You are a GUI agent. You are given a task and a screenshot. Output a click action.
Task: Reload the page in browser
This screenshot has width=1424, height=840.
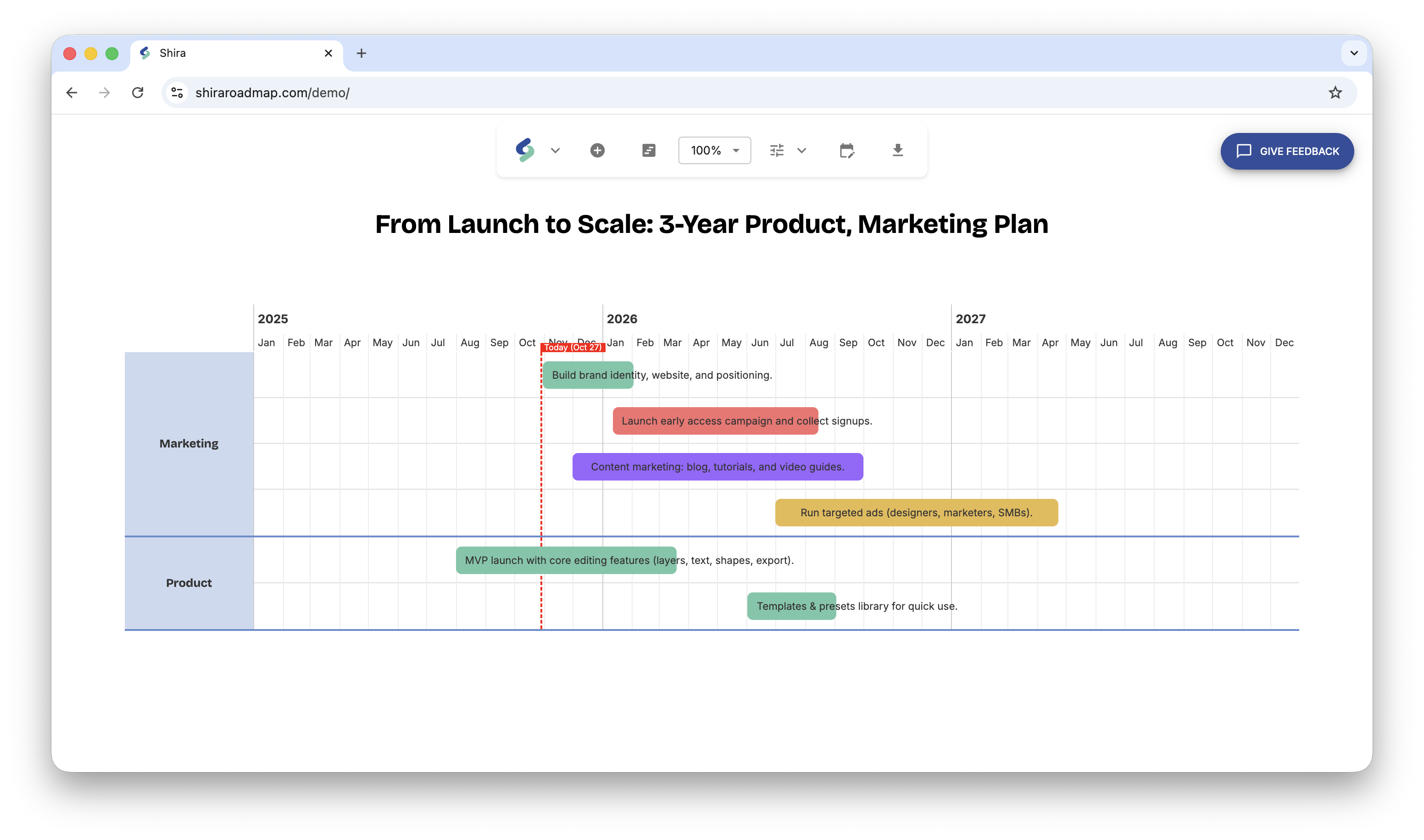pyautogui.click(x=138, y=92)
